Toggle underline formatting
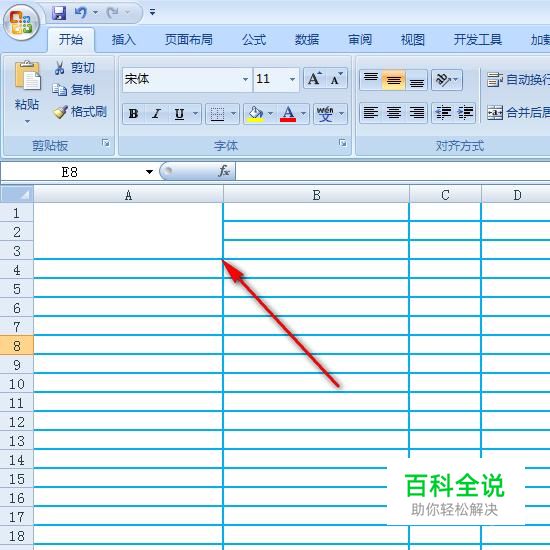 click(x=180, y=114)
